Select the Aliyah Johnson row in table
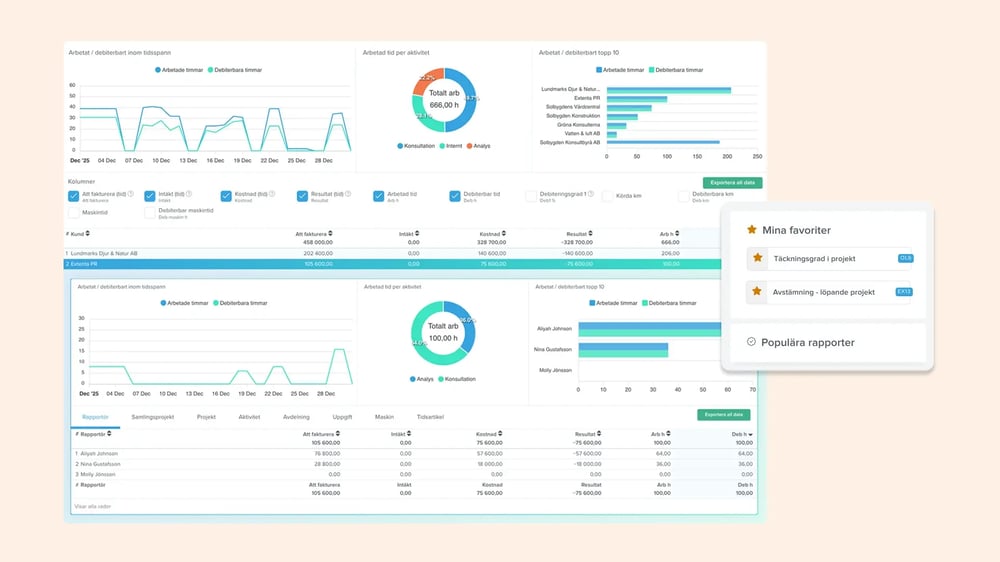Screen dimensions: 1000x562 100,453
